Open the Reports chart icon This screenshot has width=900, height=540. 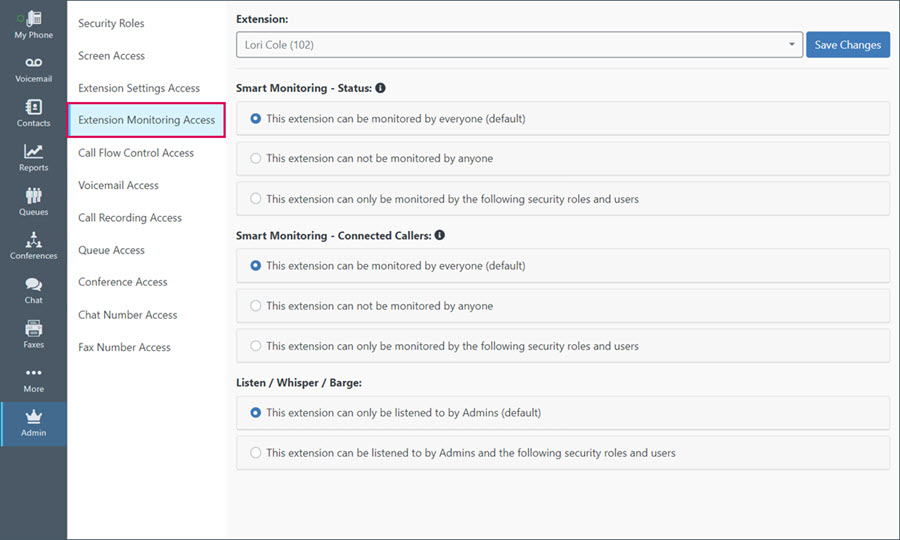click(x=33, y=151)
